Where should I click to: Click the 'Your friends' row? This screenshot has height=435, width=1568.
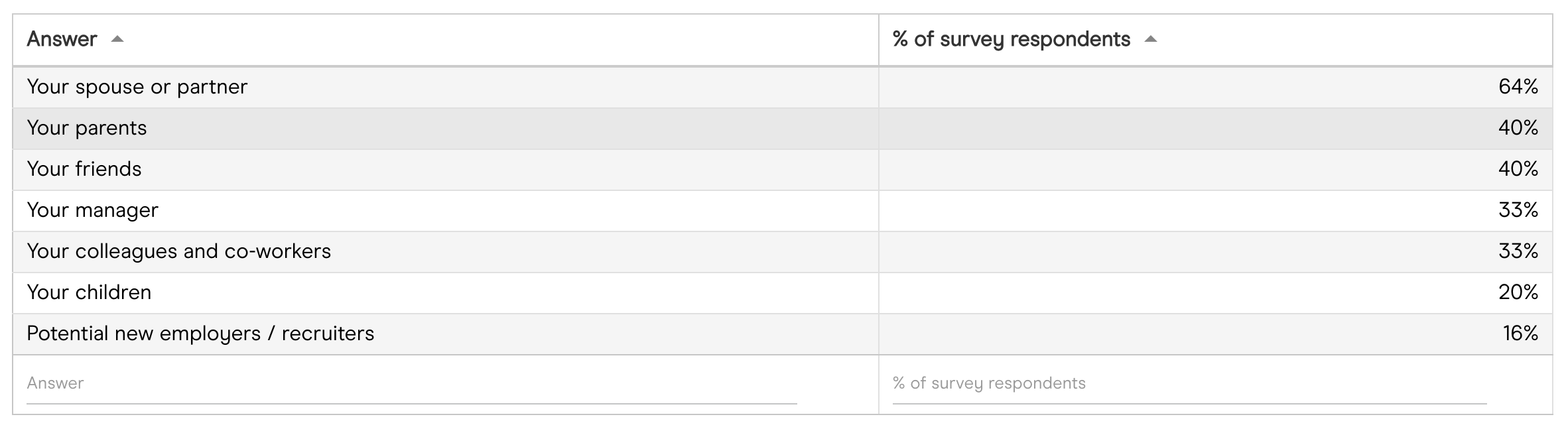(x=84, y=169)
